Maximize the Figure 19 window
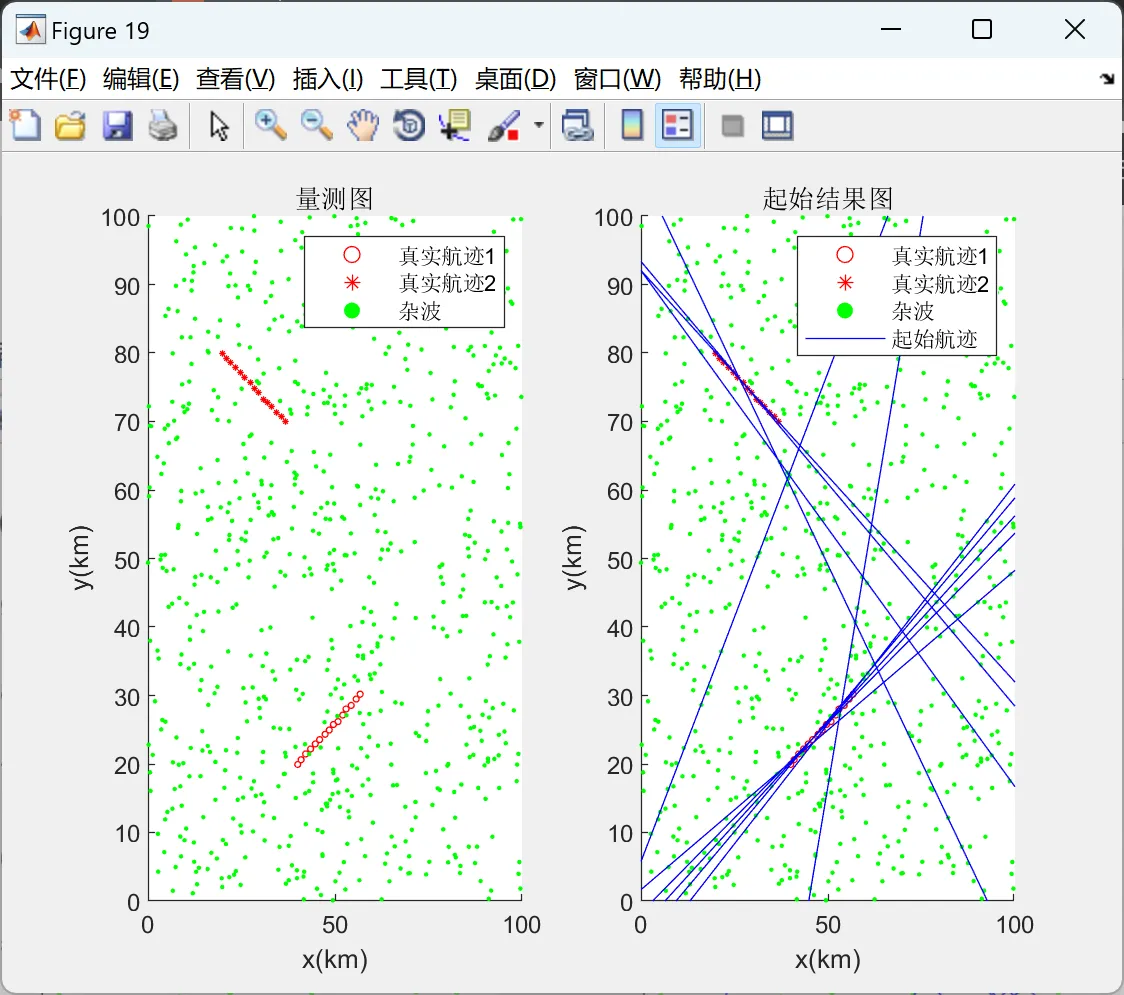 pyautogui.click(x=981, y=29)
